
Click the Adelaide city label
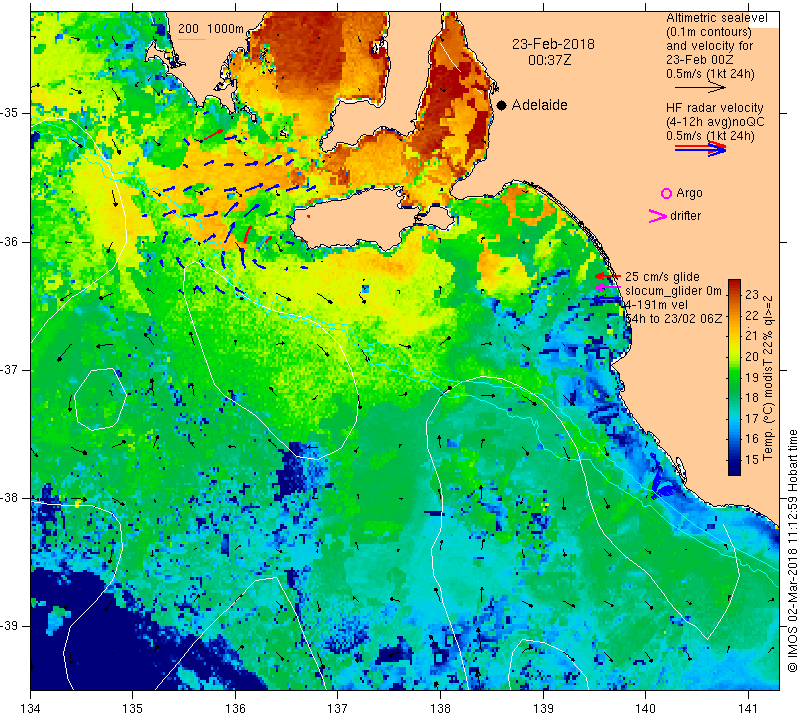tap(539, 105)
